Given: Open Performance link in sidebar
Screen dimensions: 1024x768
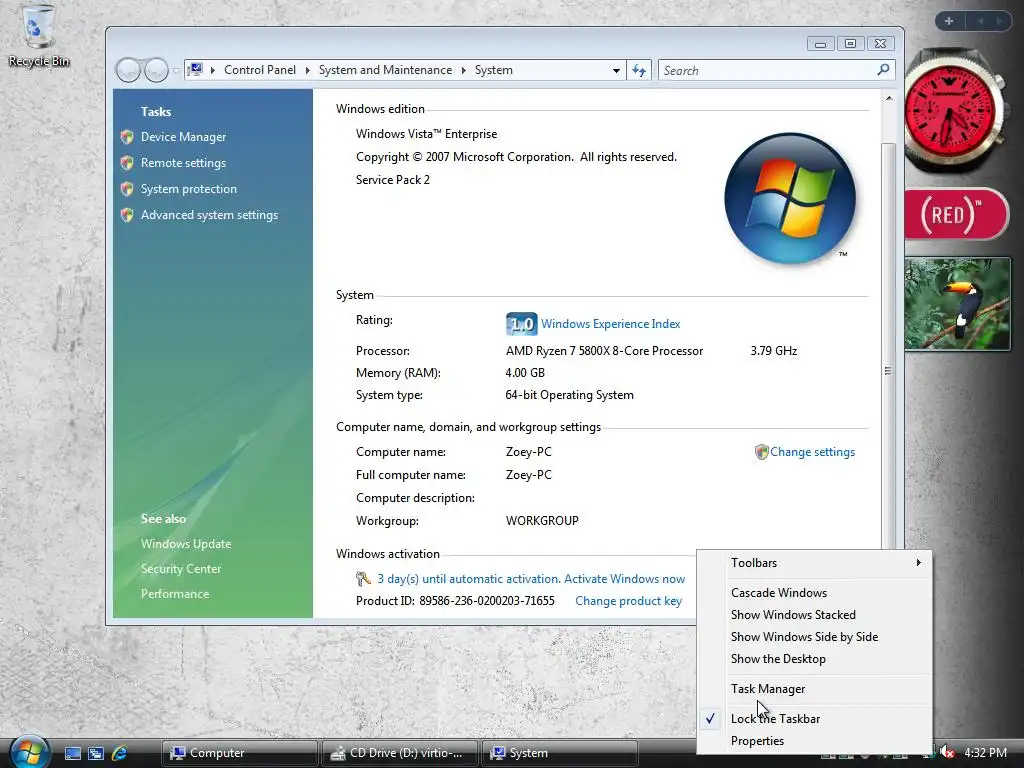Looking at the screenshot, I should [175, 594].
